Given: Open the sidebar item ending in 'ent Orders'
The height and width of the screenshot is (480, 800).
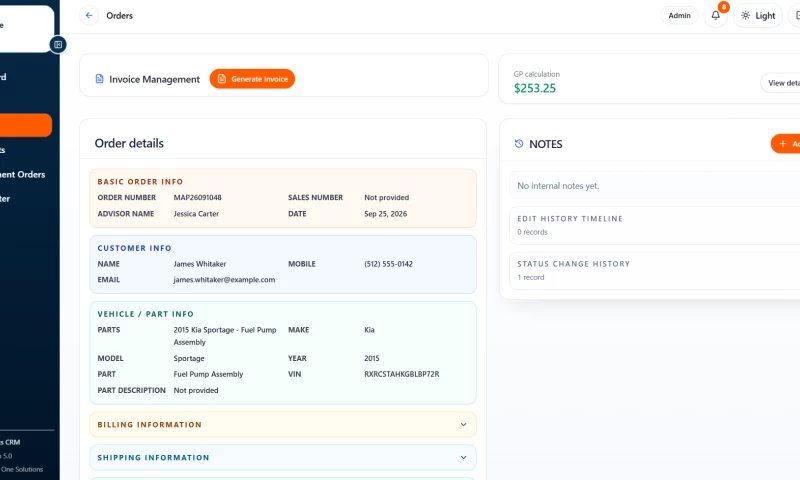Looking at the screenshot, I should [22, 174].
